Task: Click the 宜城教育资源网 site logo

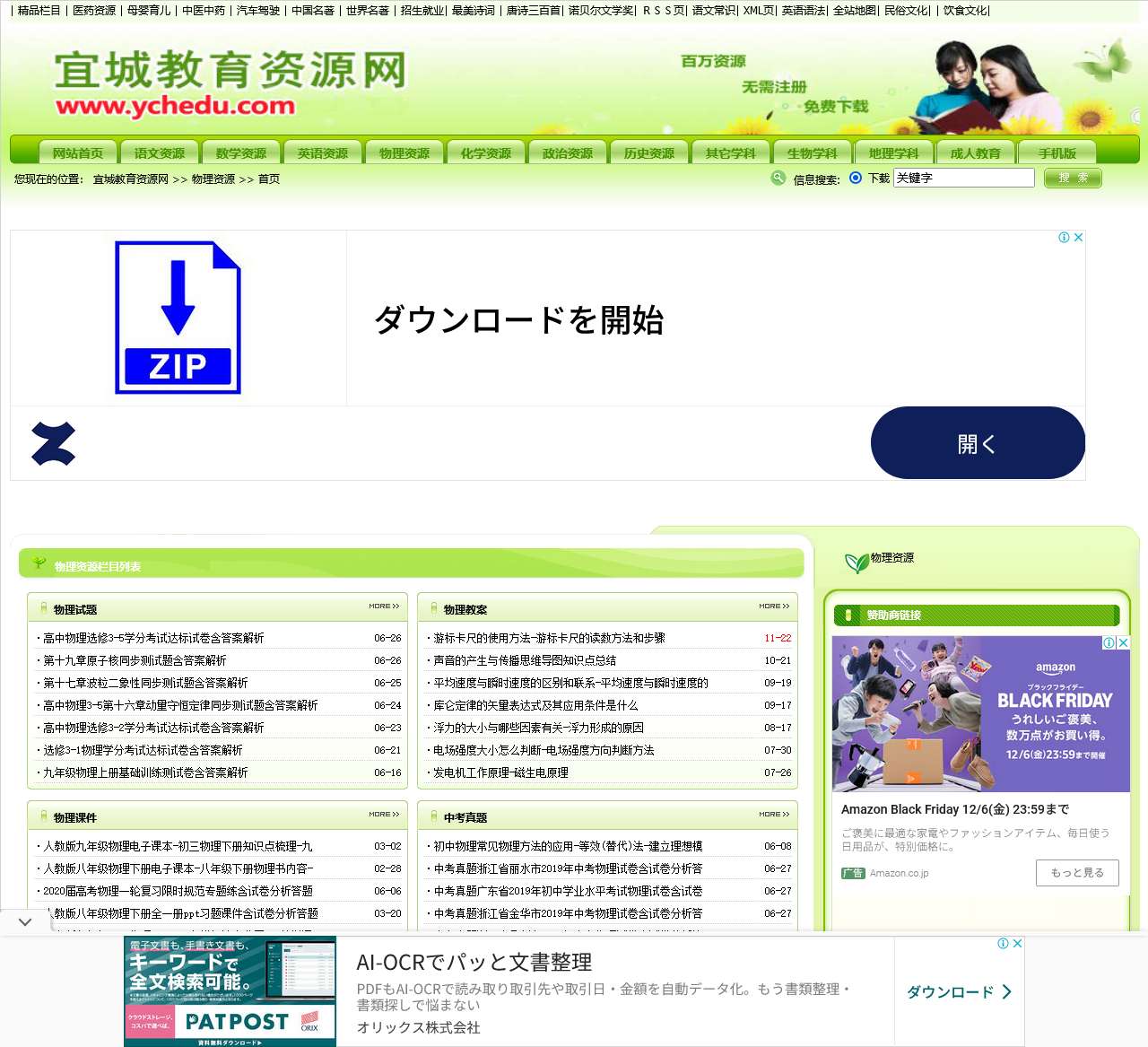Action: pyautogui.click(x=230, y=83)
